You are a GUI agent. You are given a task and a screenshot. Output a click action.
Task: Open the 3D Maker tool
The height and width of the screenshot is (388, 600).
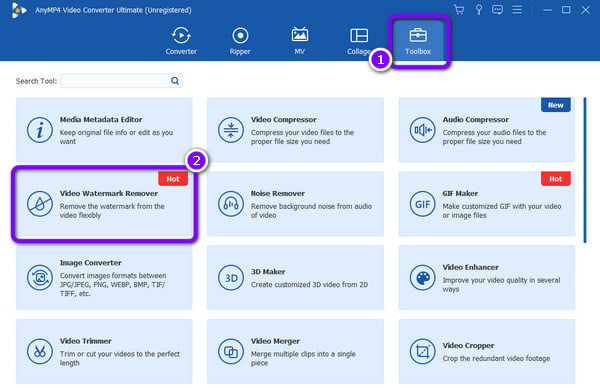pos(295,277)
